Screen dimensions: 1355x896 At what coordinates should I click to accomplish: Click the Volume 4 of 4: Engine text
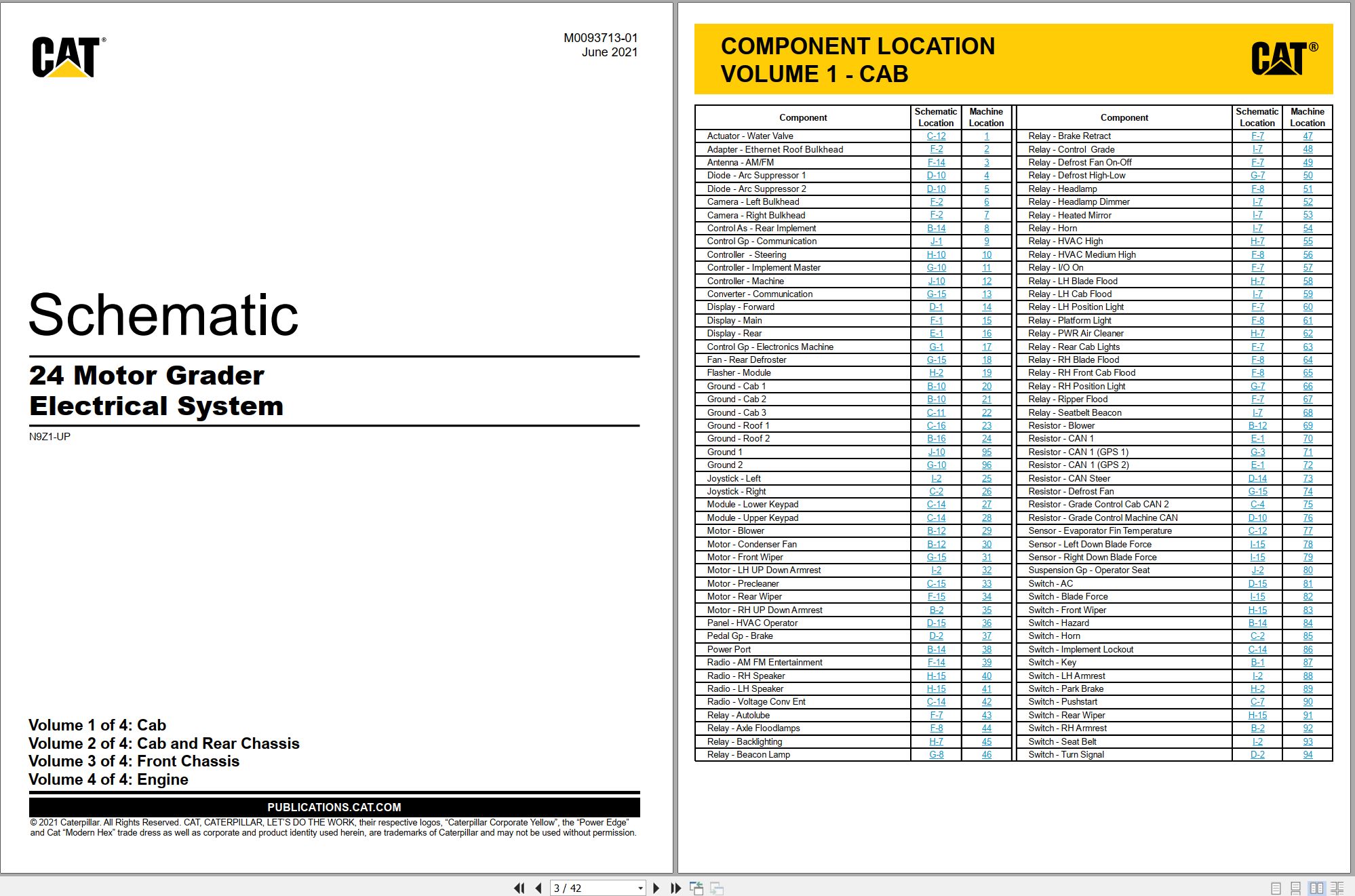tap(109, 779)
